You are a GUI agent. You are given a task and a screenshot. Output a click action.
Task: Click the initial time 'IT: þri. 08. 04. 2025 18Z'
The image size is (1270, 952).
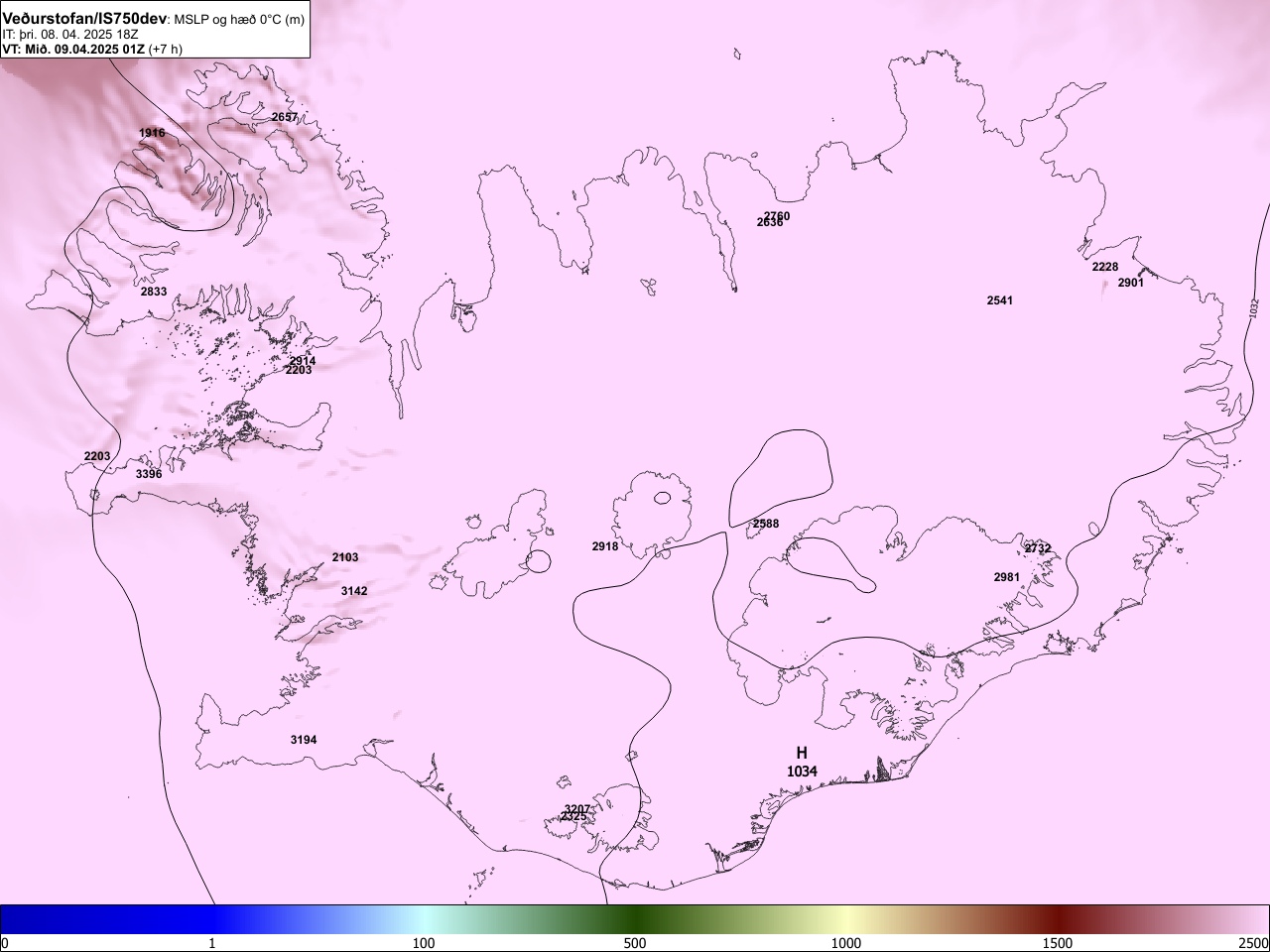point(69,35)
